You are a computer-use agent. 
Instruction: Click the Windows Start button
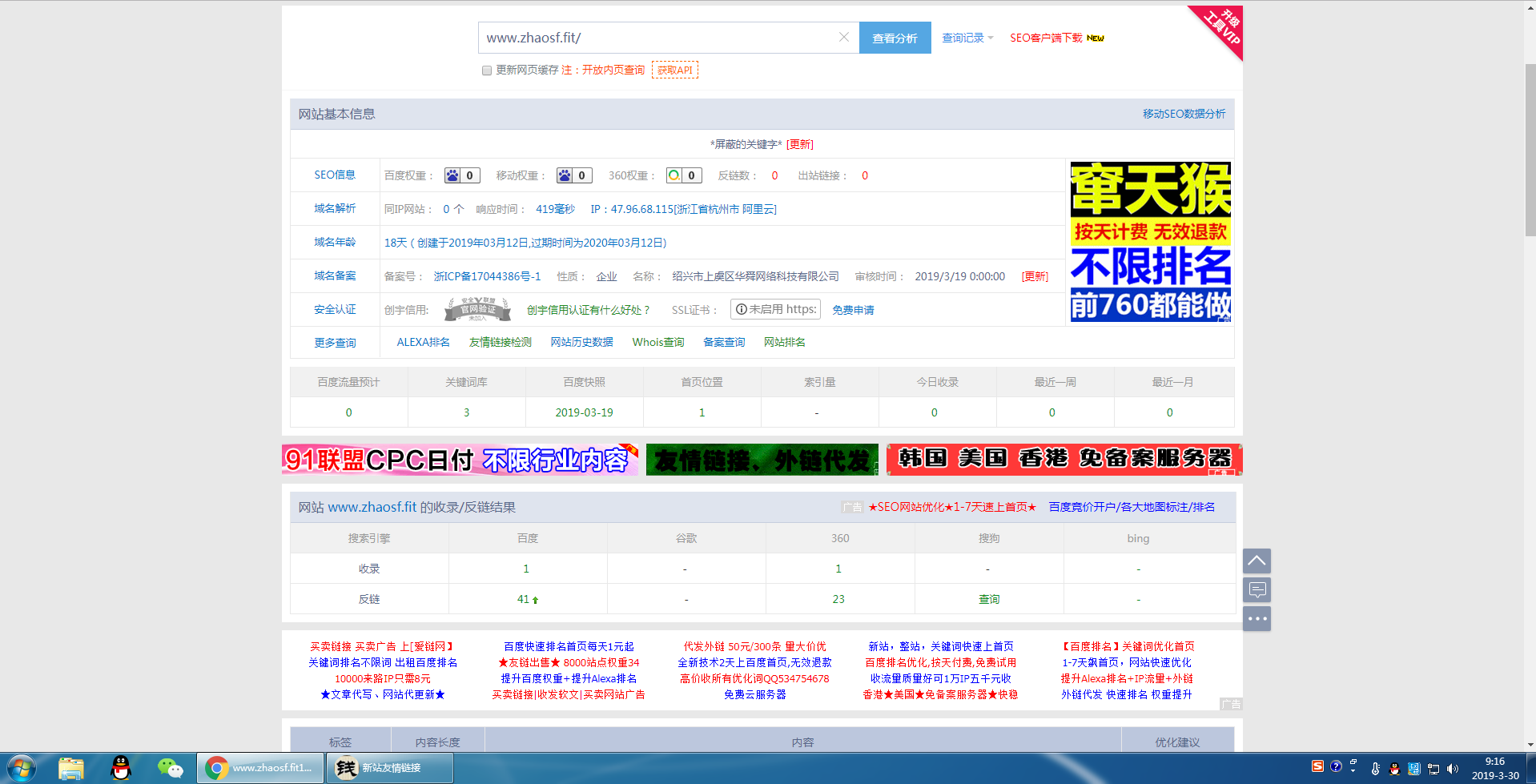pyautogui.click(x=22, y=768)
